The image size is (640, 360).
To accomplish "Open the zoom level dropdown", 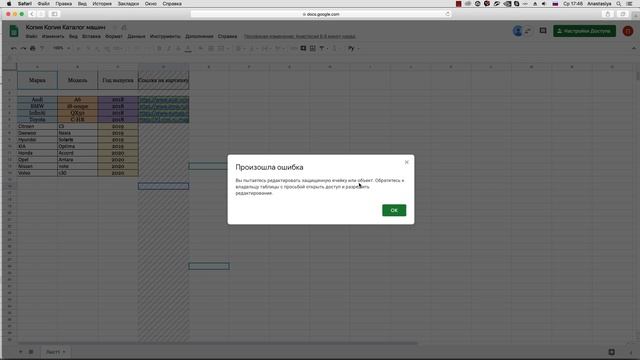I will (61, 48).
